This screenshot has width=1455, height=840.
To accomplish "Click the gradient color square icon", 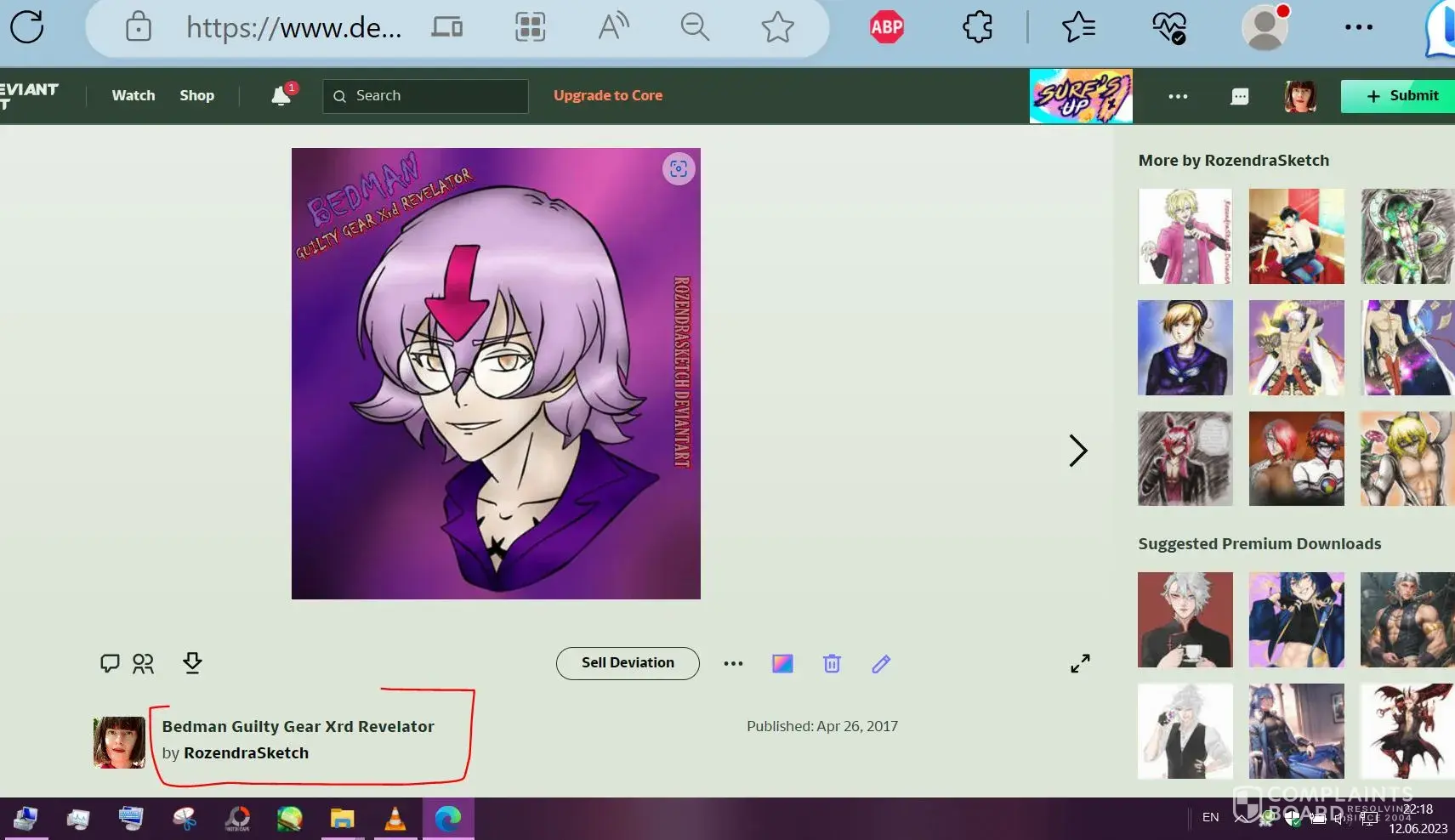I will tap(782, 664).
